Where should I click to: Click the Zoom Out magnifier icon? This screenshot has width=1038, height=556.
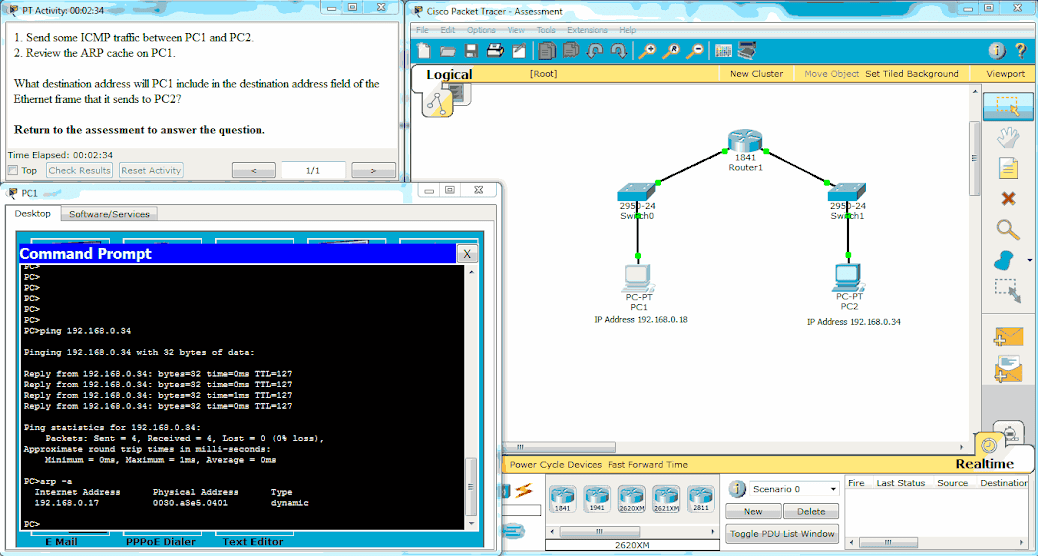coord(694,51)
